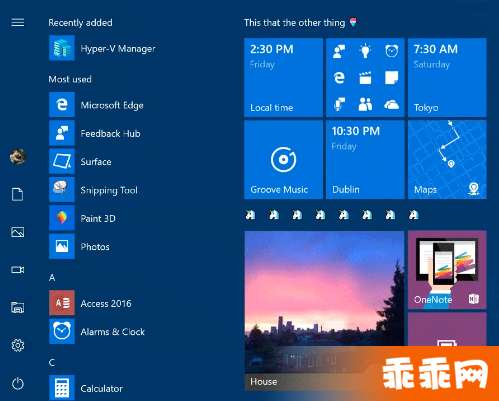This screenshot has width=499, height=401.
Task: Click the Power icon in sidebar
Action: pyautogui.click(x=18, y=384)
